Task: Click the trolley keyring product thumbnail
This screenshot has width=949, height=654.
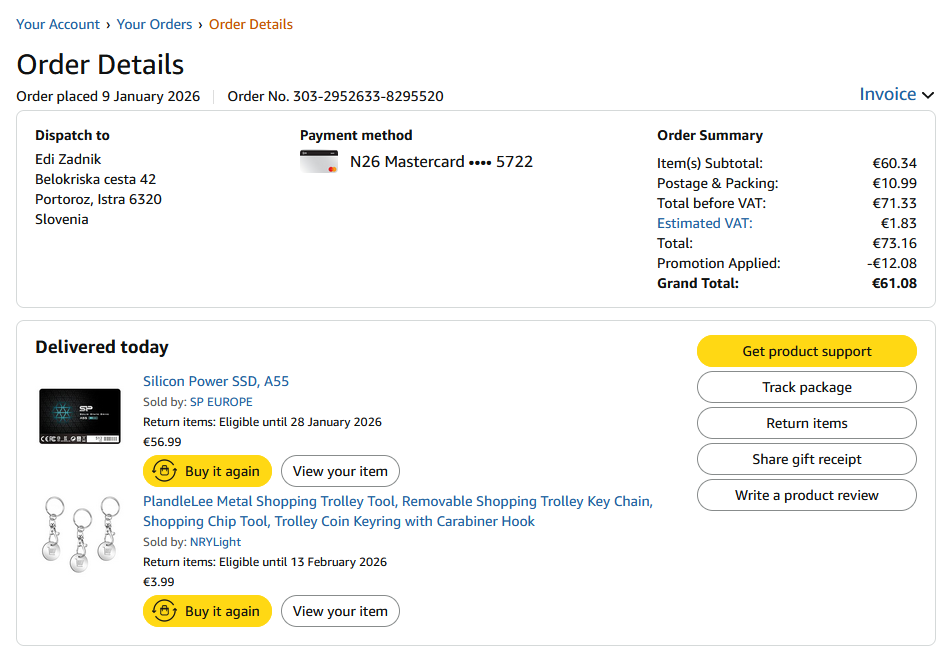Action: pos(80,533)
